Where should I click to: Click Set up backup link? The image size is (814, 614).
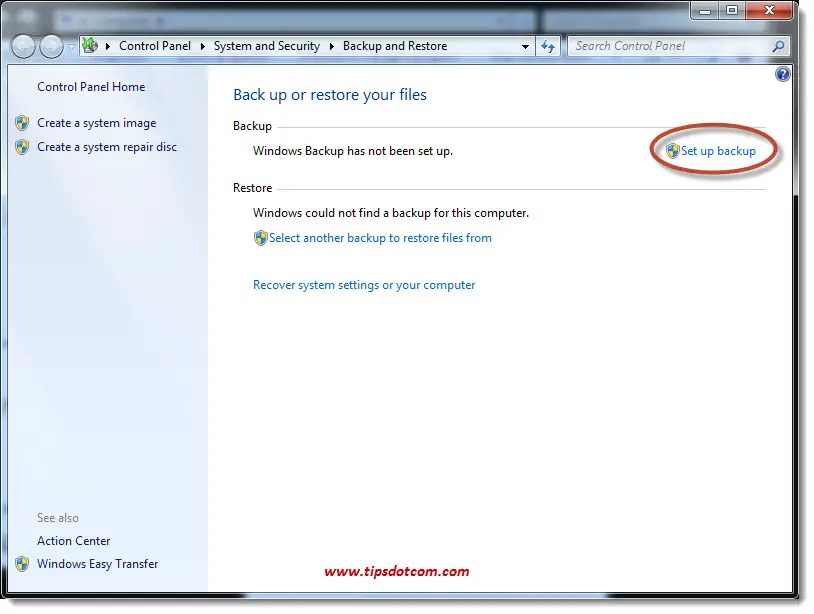[718, 151]
